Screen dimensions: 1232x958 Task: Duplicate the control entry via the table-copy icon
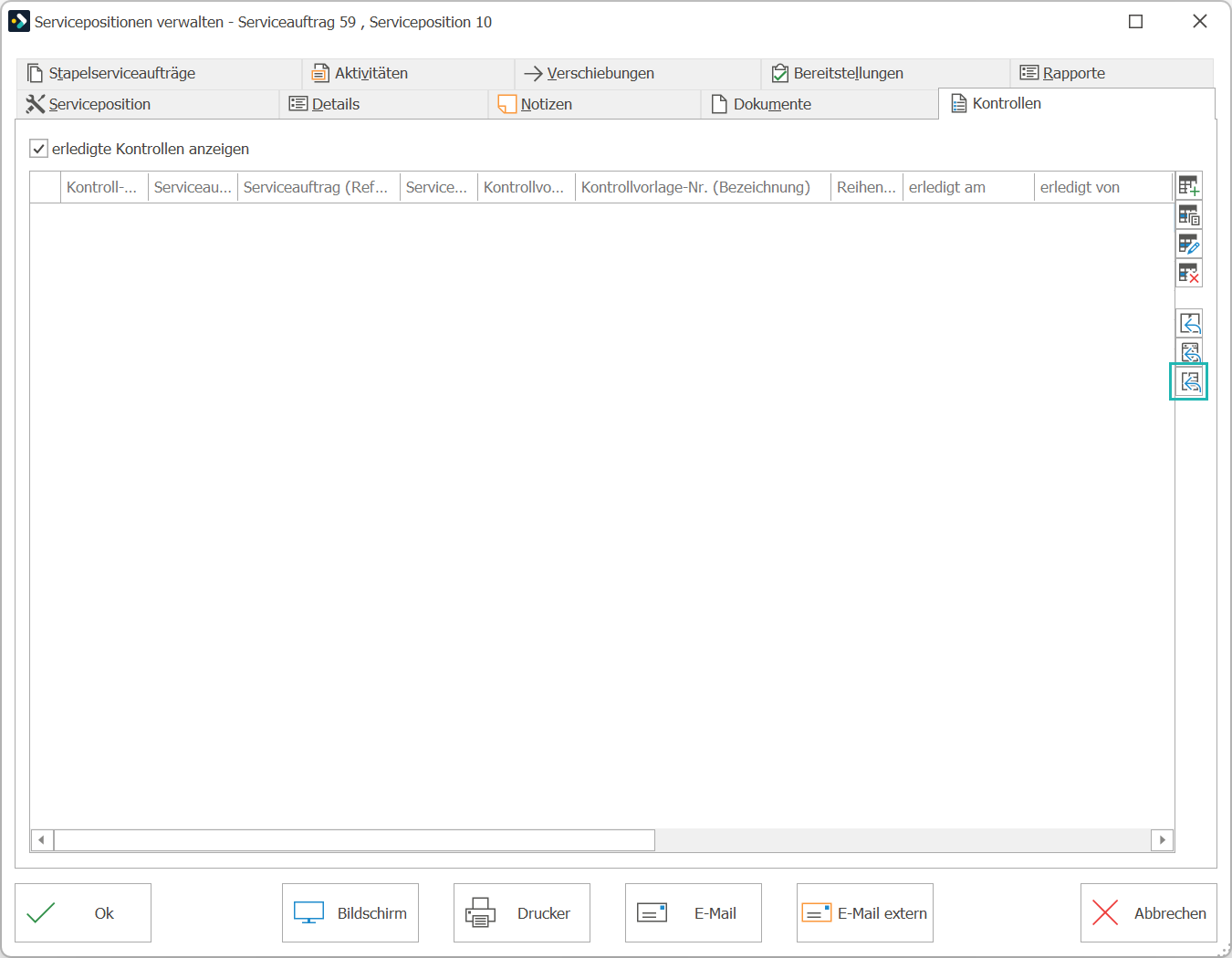tap(1188, 214)
